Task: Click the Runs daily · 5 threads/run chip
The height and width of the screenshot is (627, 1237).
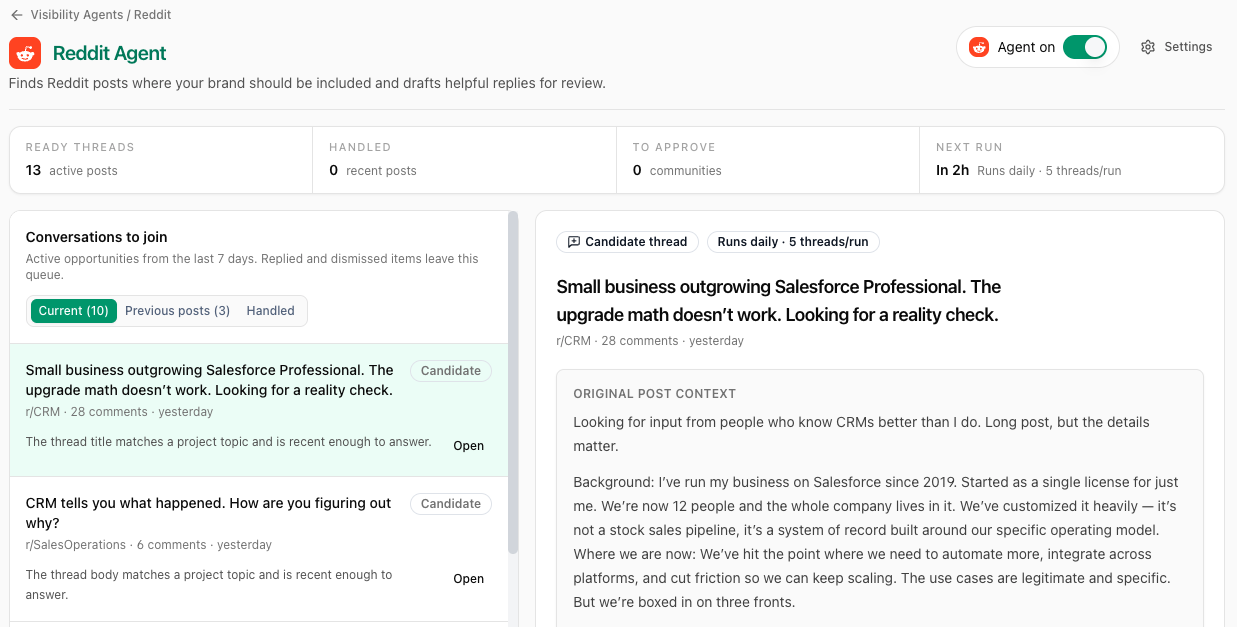Action: point(793,242)
